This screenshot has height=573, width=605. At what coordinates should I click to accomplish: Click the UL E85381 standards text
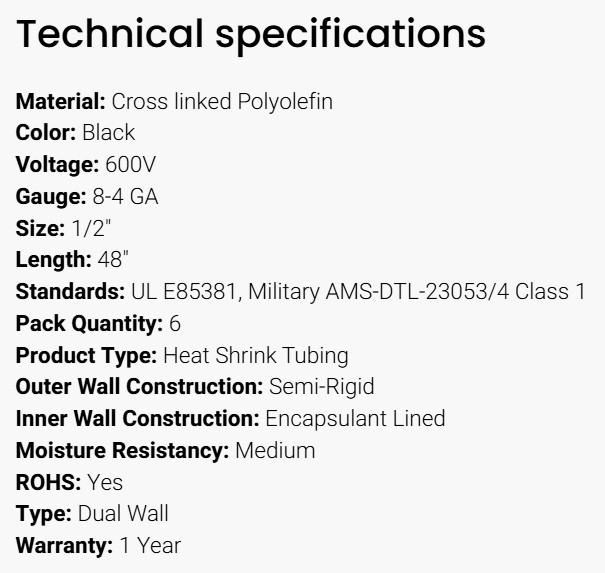pos(185,292)
